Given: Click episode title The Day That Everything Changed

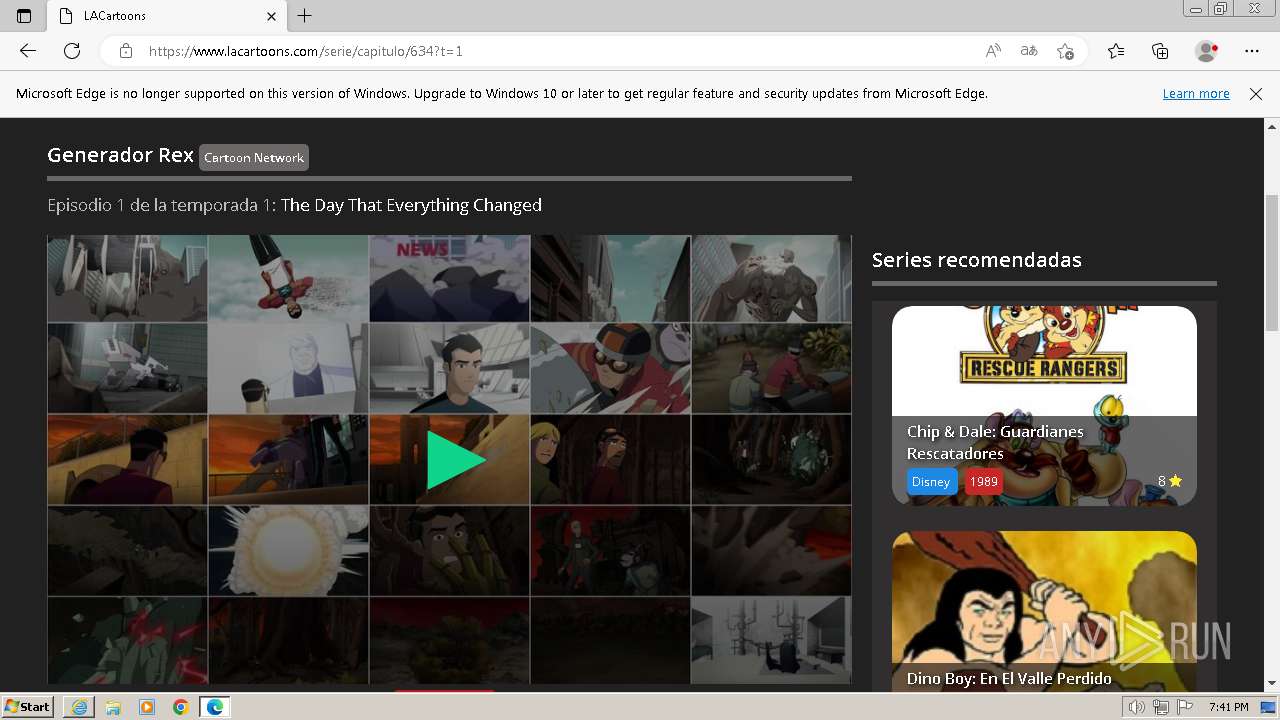Looking at the screenshot, I should [x=411, y=205].
